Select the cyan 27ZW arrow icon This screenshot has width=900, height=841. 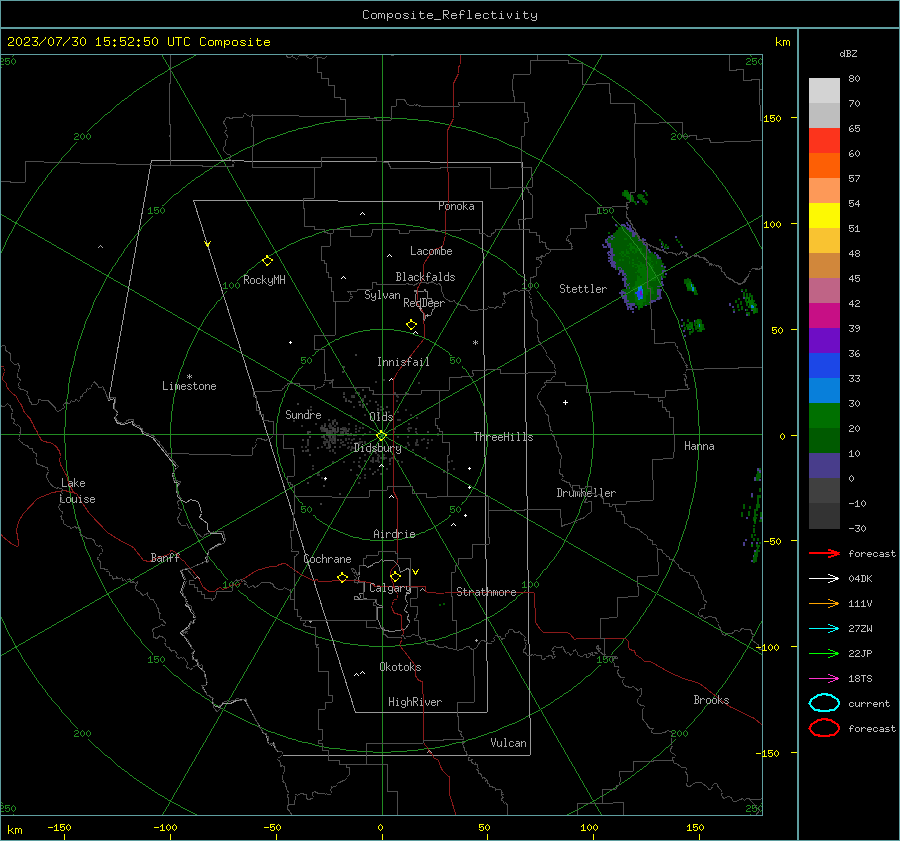pyautogui.click(x=824, y=629)
